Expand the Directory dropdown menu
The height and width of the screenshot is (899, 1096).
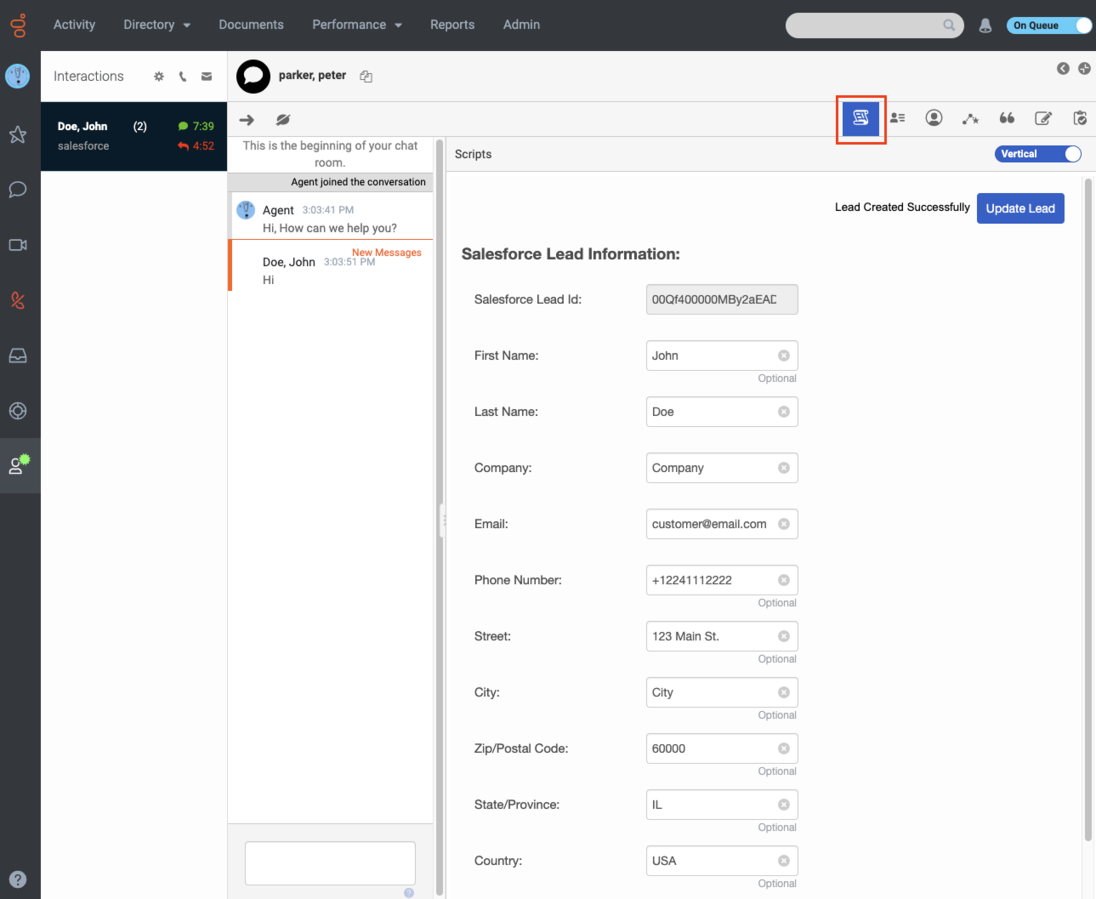tap(157, 24)
